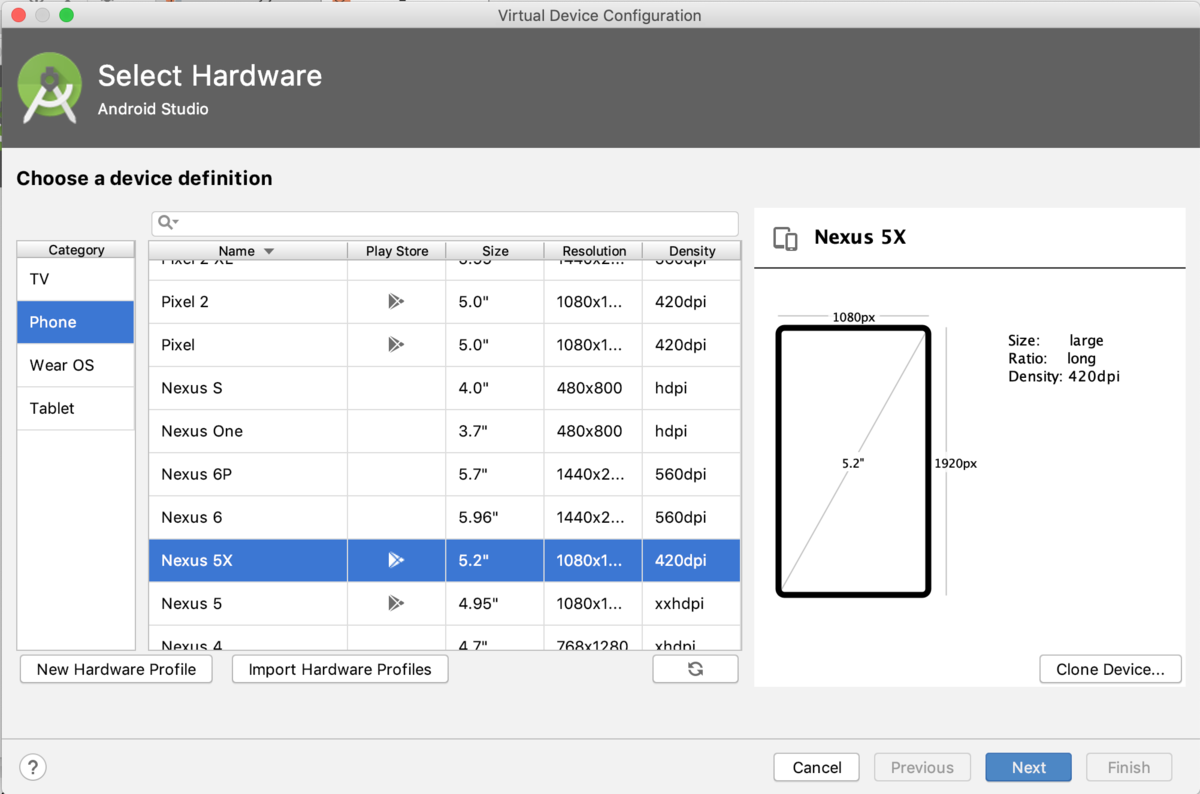Select the Nexus 5X device name

196,560
